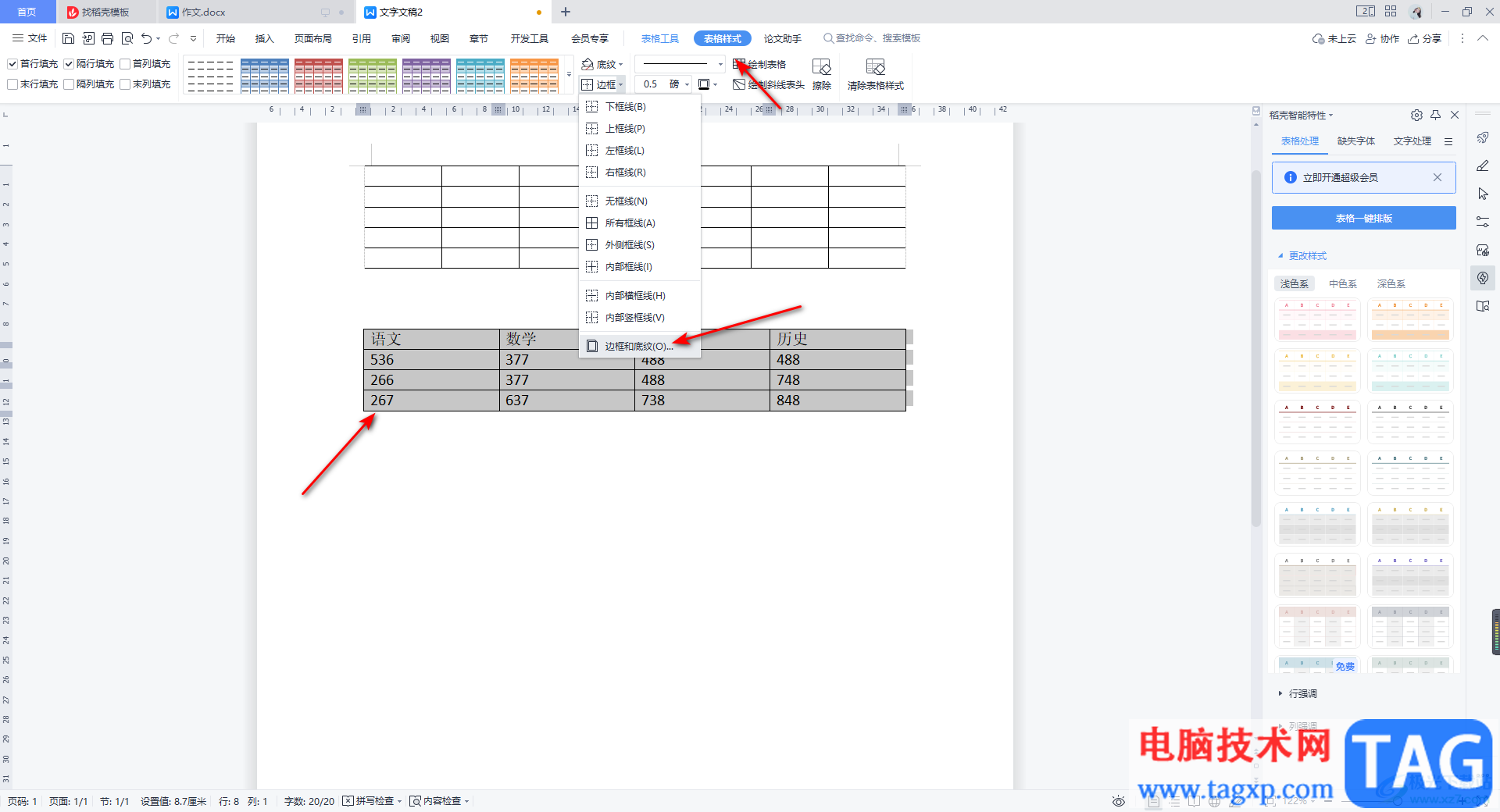Image resolution: width=1500 pixels, height=812 pixels.
Task: Switch to the Table Tools (表格工具) tab
Action: coord(660,38)
